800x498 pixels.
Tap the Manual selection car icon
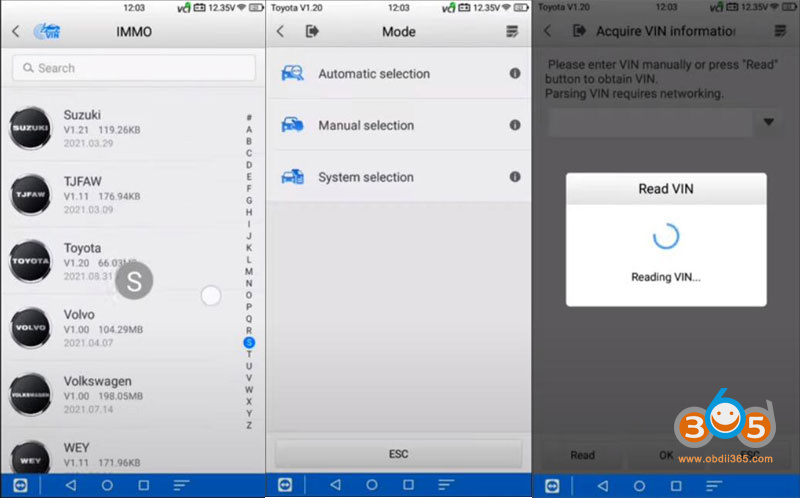[292, 125]
